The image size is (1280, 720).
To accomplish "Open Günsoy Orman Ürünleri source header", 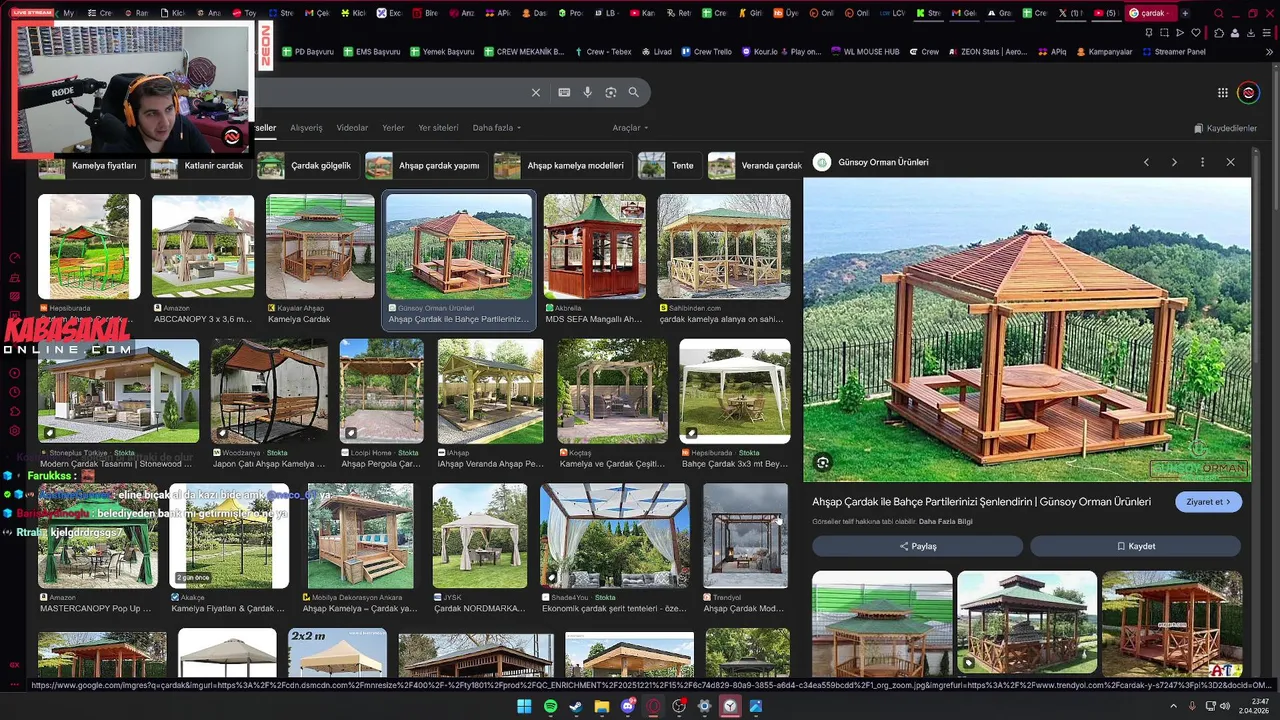I will pos(871,162).
